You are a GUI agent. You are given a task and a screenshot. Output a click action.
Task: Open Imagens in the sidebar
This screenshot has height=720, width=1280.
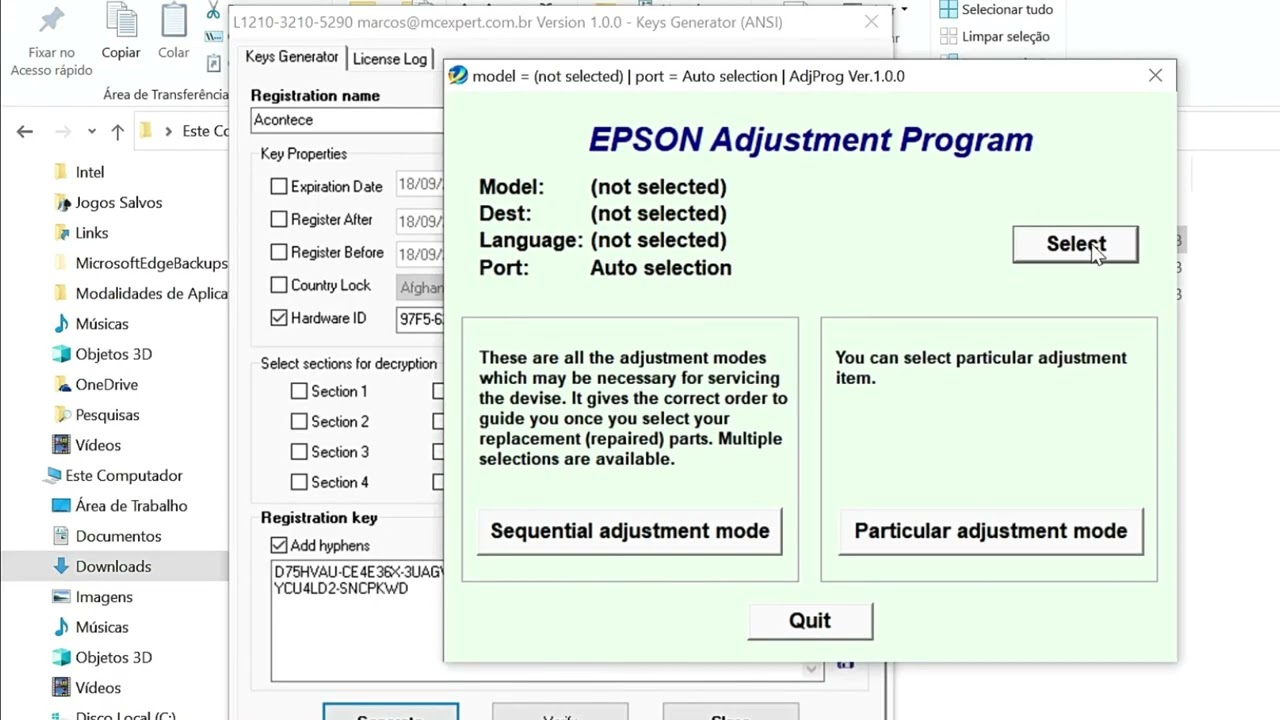click(104, 597)
